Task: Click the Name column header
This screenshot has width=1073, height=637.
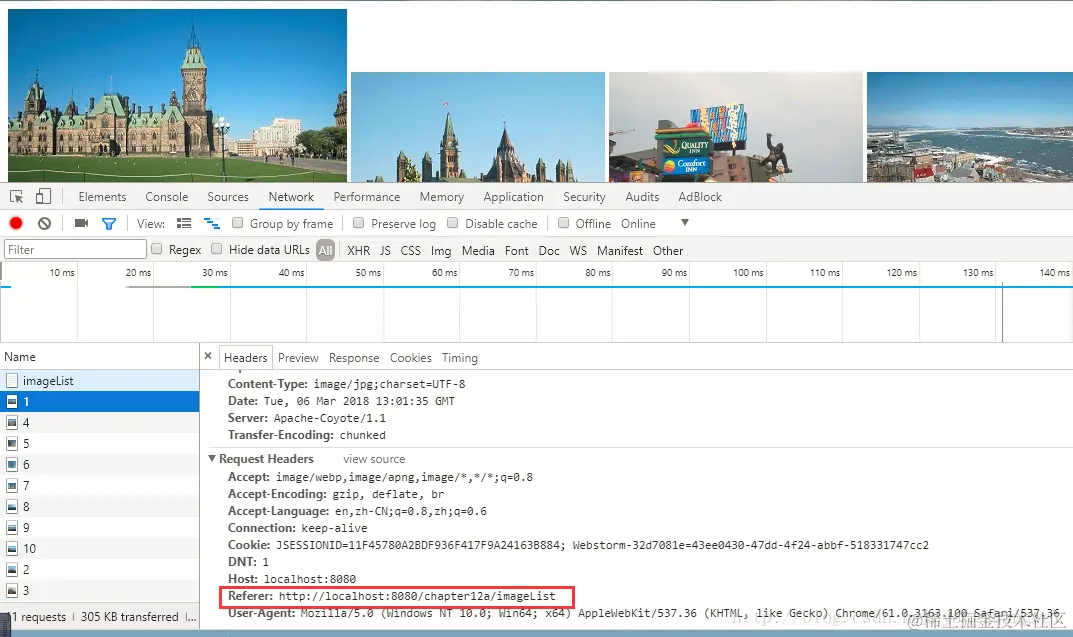Action: tap(100, 356)
